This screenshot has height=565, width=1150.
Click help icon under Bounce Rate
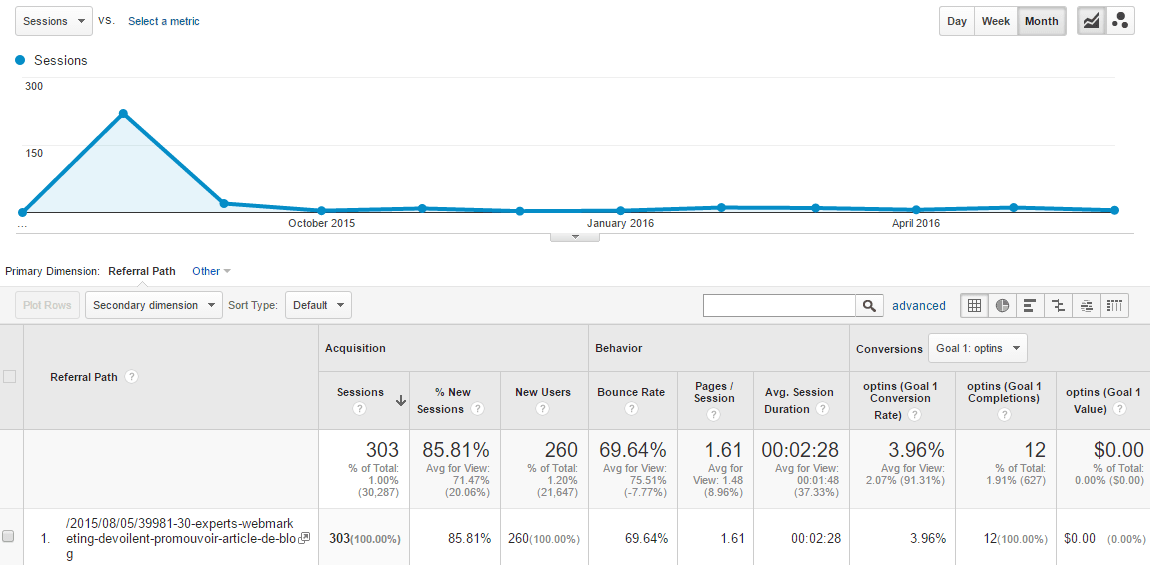(631, 409)
